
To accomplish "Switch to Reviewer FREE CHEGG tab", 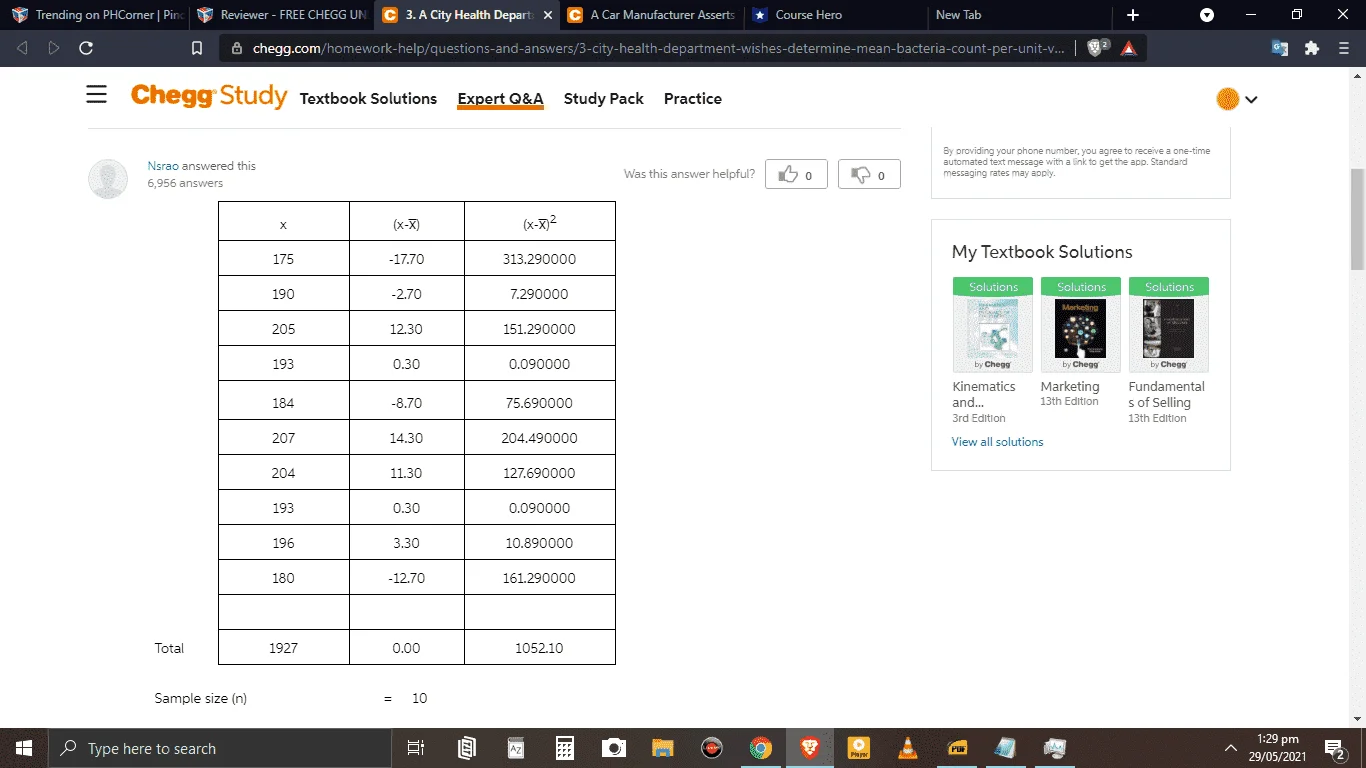I will (280, 15).
